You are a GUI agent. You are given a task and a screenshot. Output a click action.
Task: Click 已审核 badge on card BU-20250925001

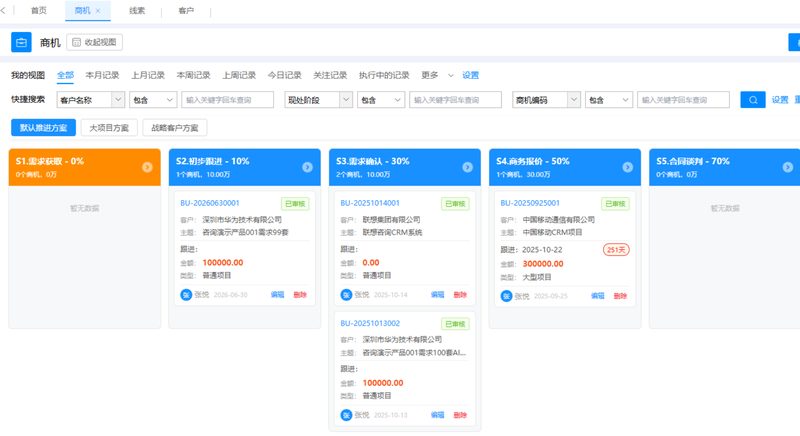click(615, 204)
